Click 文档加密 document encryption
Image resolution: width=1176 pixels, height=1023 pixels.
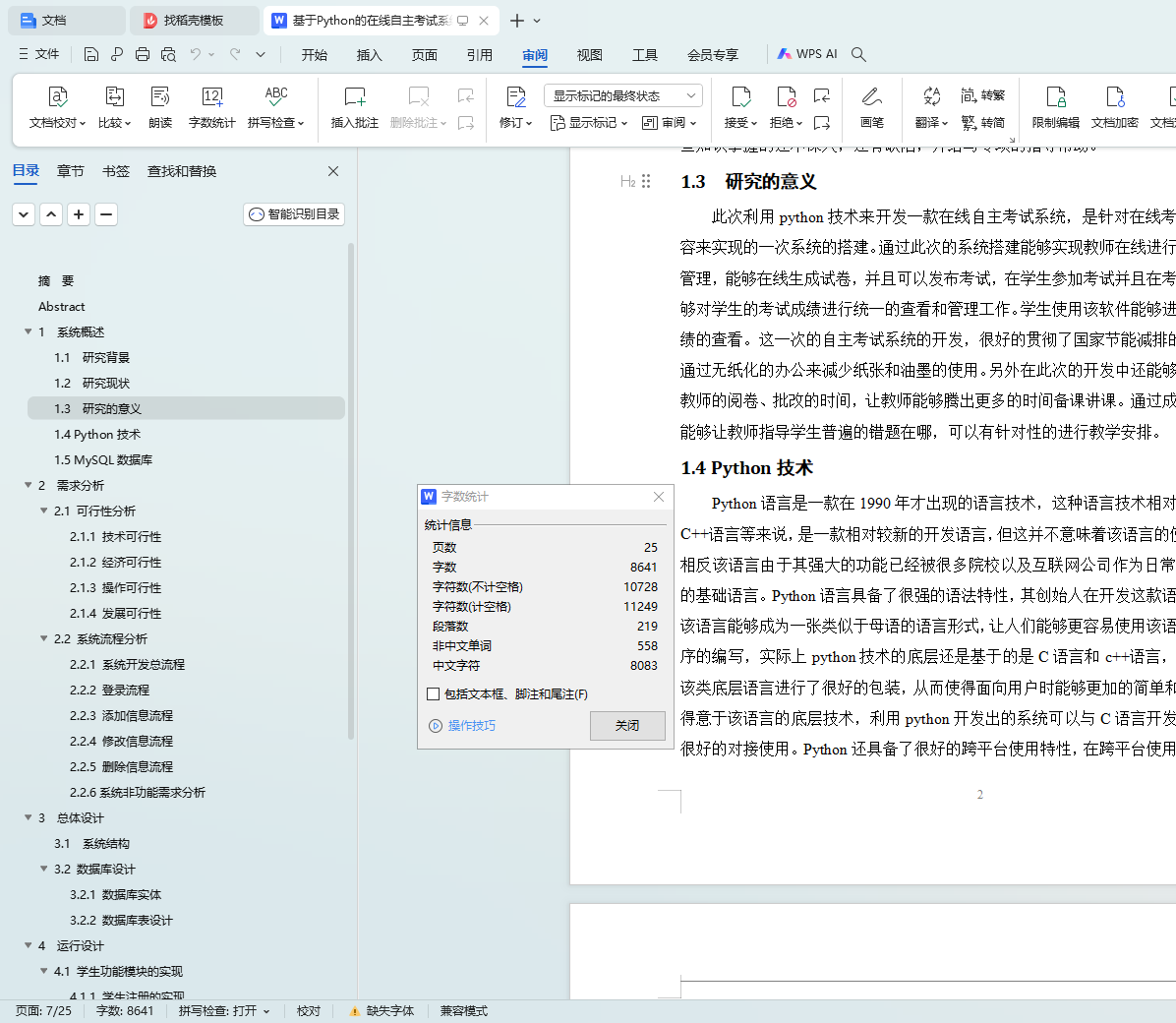(1114, 107)
